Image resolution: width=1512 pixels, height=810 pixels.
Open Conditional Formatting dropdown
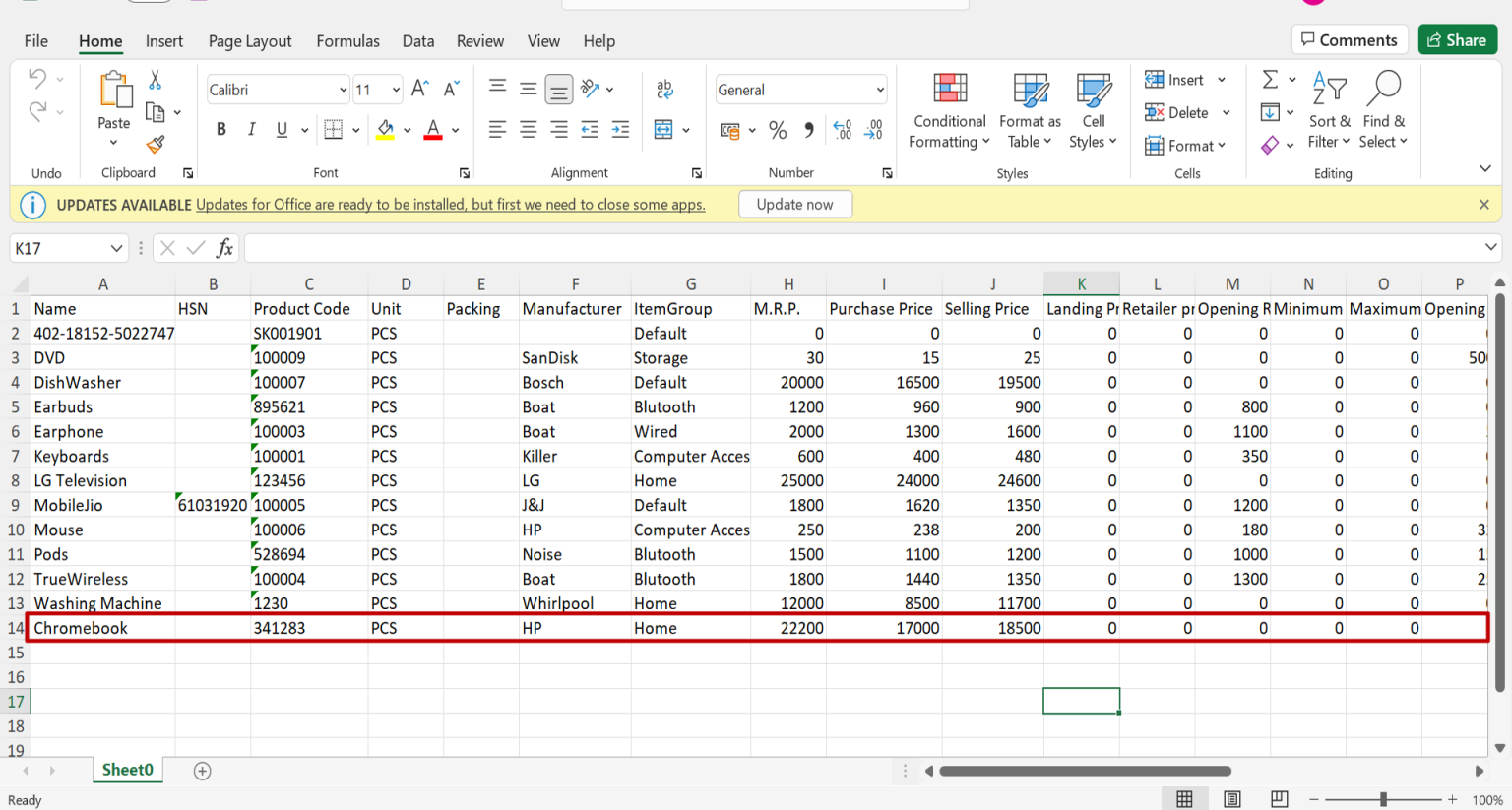click(x=949, y=111)
